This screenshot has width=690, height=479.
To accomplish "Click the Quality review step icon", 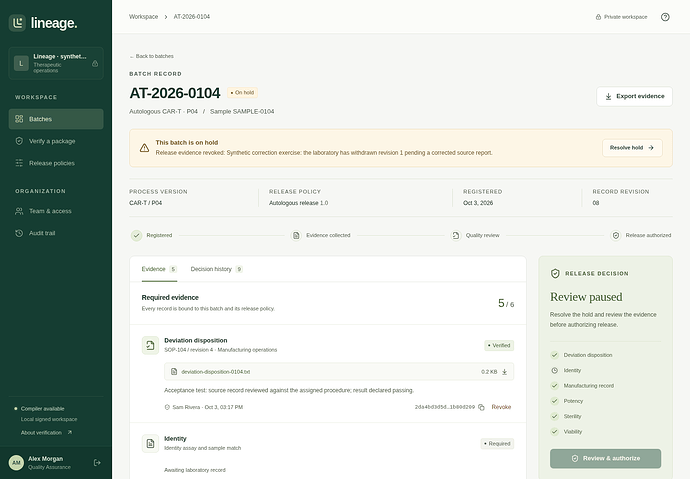I will (456, 236).
